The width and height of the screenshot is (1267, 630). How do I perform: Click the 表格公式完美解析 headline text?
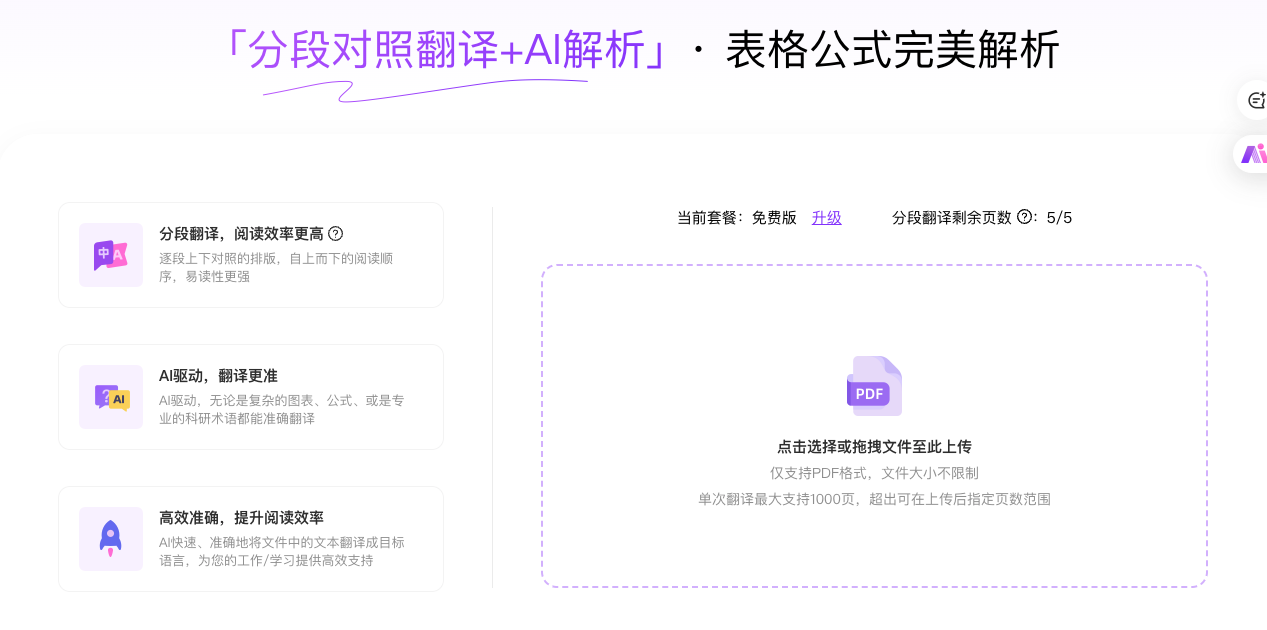[893, 50]
